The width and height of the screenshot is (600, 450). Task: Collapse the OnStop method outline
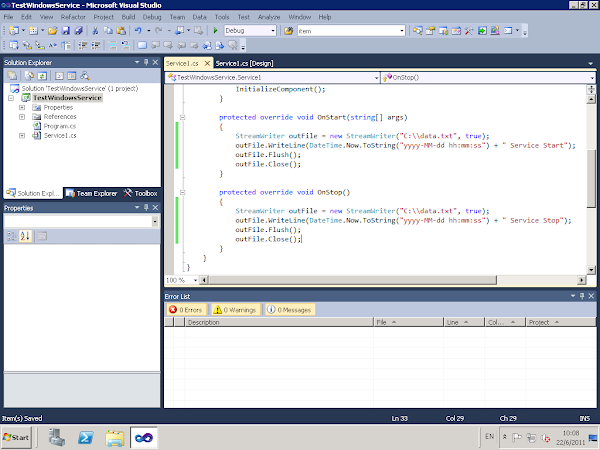pyautogui.click(x=183, y=192)
